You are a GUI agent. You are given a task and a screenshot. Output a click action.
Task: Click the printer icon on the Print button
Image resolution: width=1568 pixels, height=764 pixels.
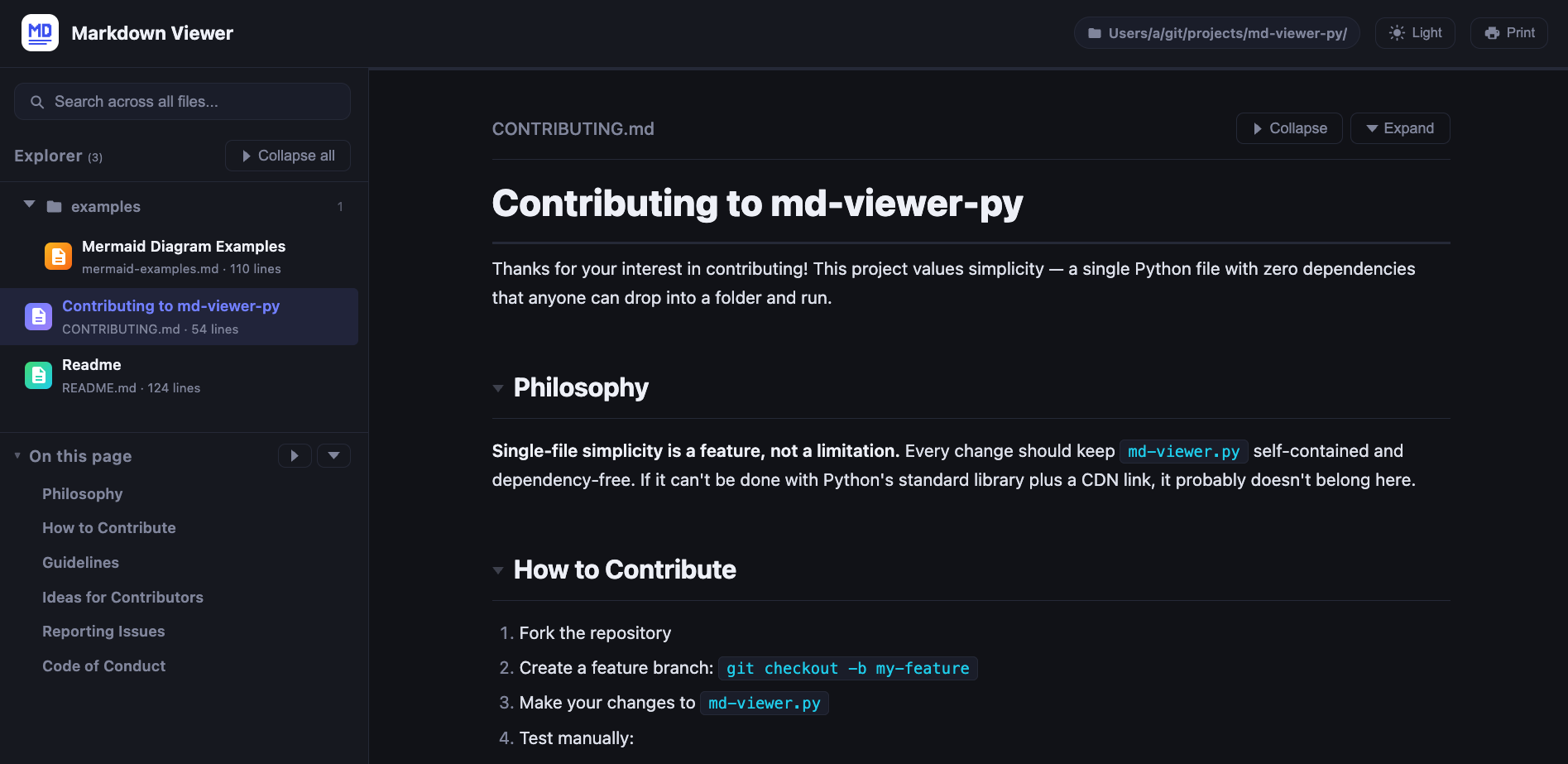tap(1492, 32)
